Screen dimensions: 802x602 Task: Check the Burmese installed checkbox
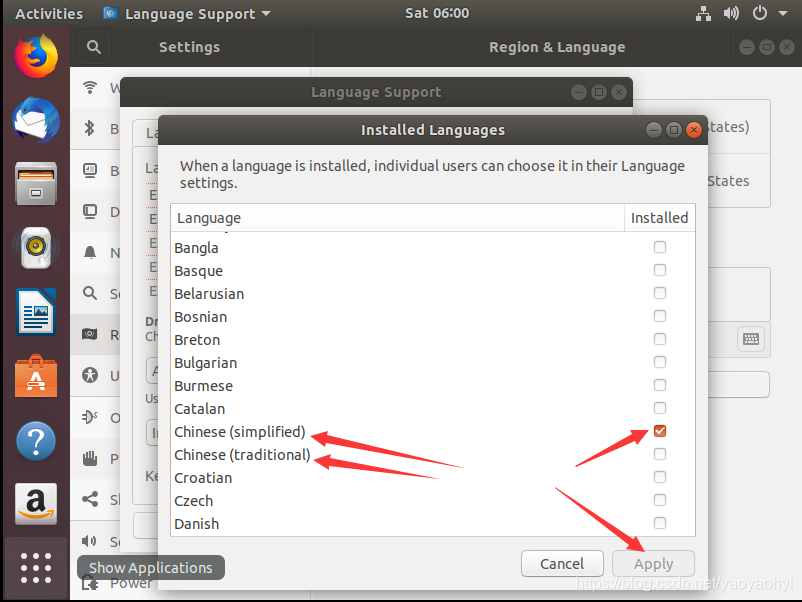tap(660, 385)
